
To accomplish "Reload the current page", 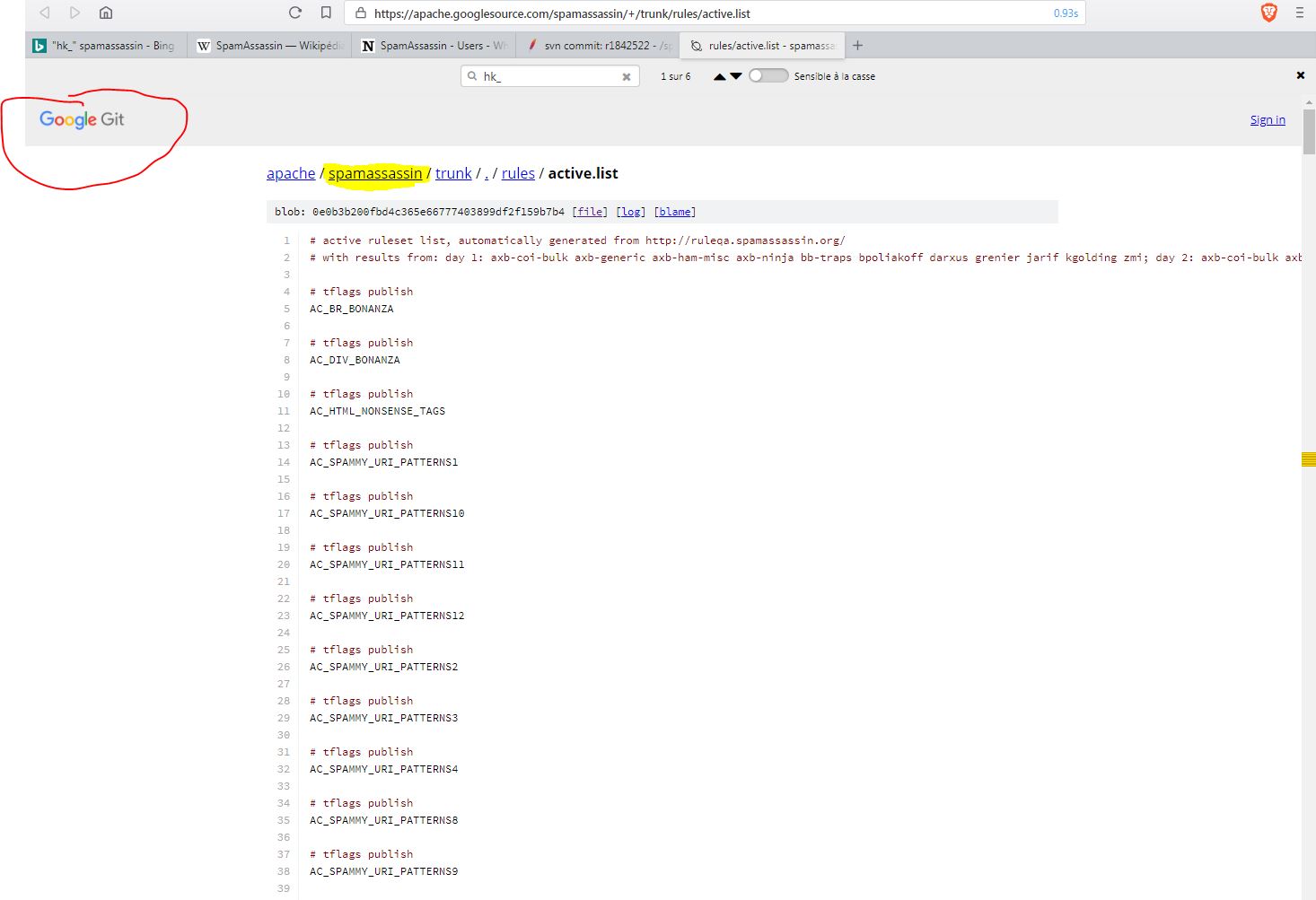I will coord(295,13).
